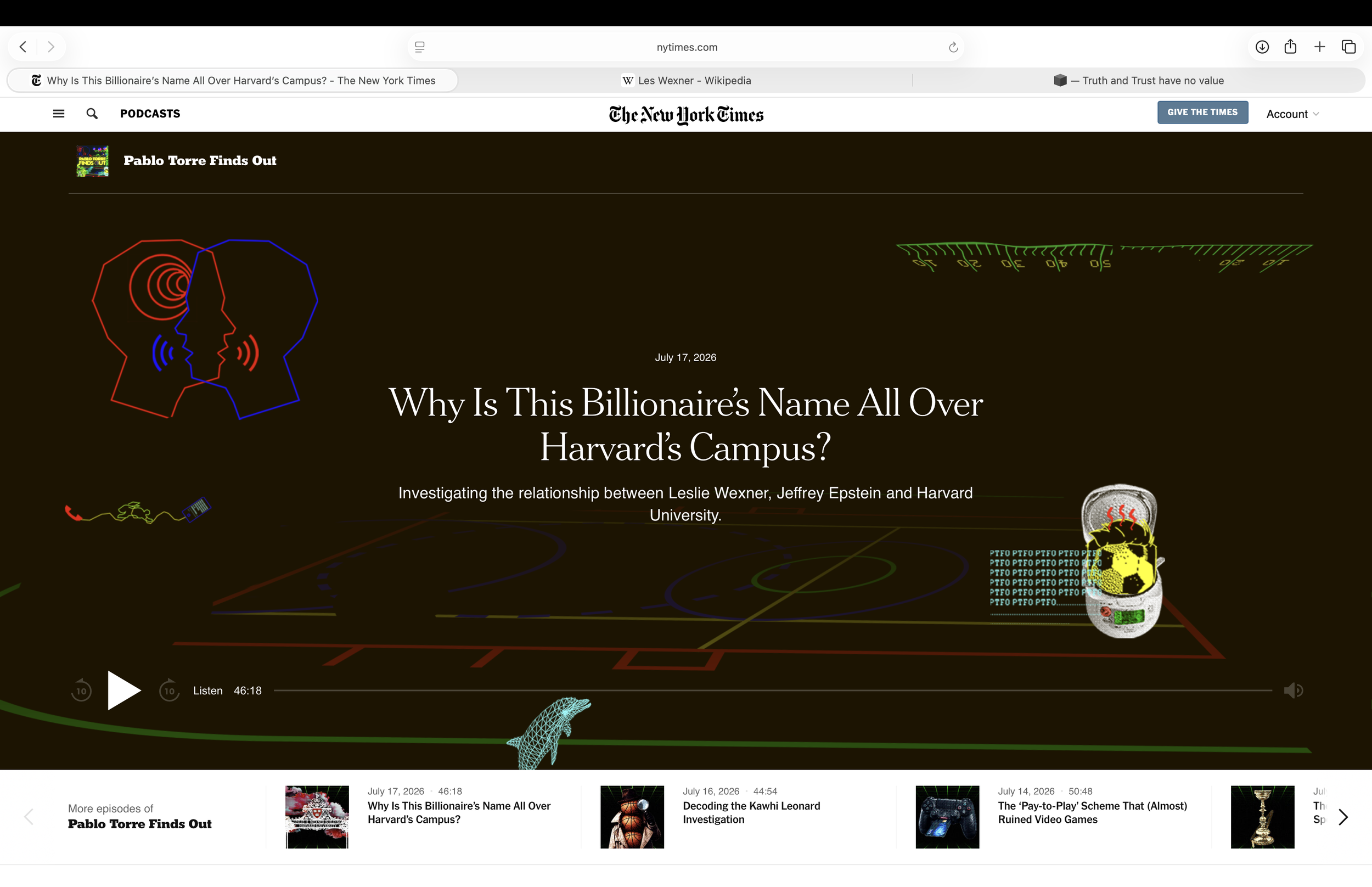Show the tab overview icon
This screenshot has width=1372, height=887.
click(x=1348, y=47)
